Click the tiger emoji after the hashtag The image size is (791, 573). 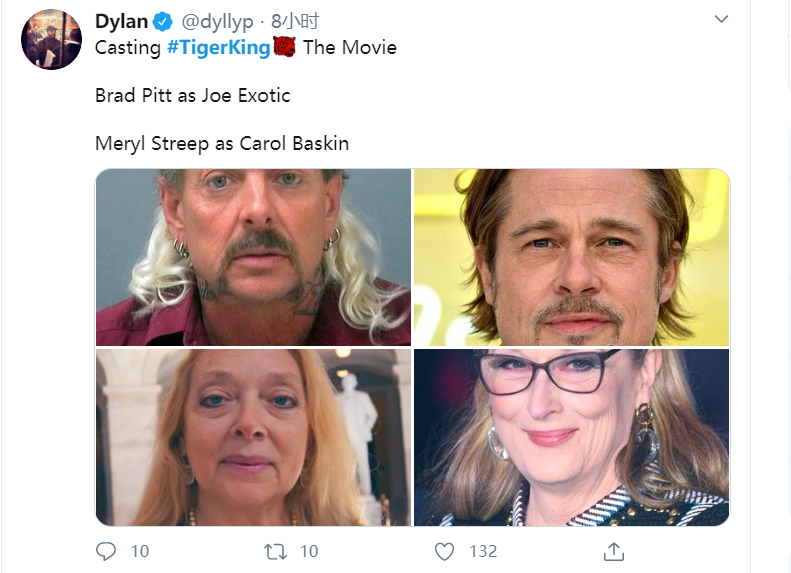(x=285, y=47)
